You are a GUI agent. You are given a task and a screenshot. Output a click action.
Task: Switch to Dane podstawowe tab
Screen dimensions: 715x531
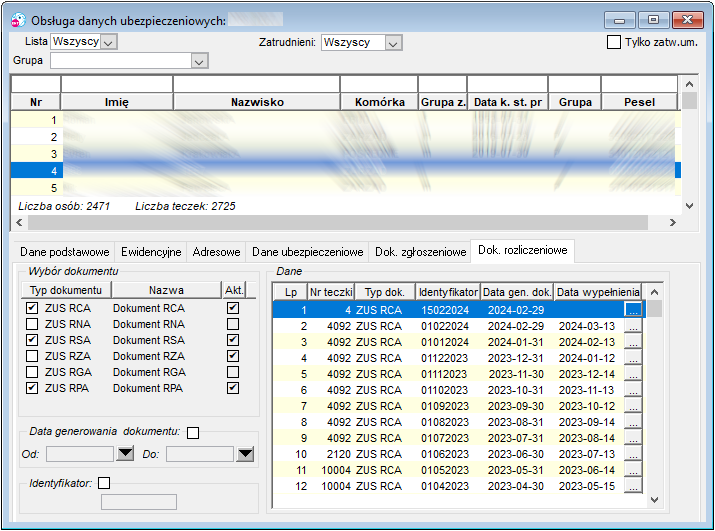tap(65, 252)
